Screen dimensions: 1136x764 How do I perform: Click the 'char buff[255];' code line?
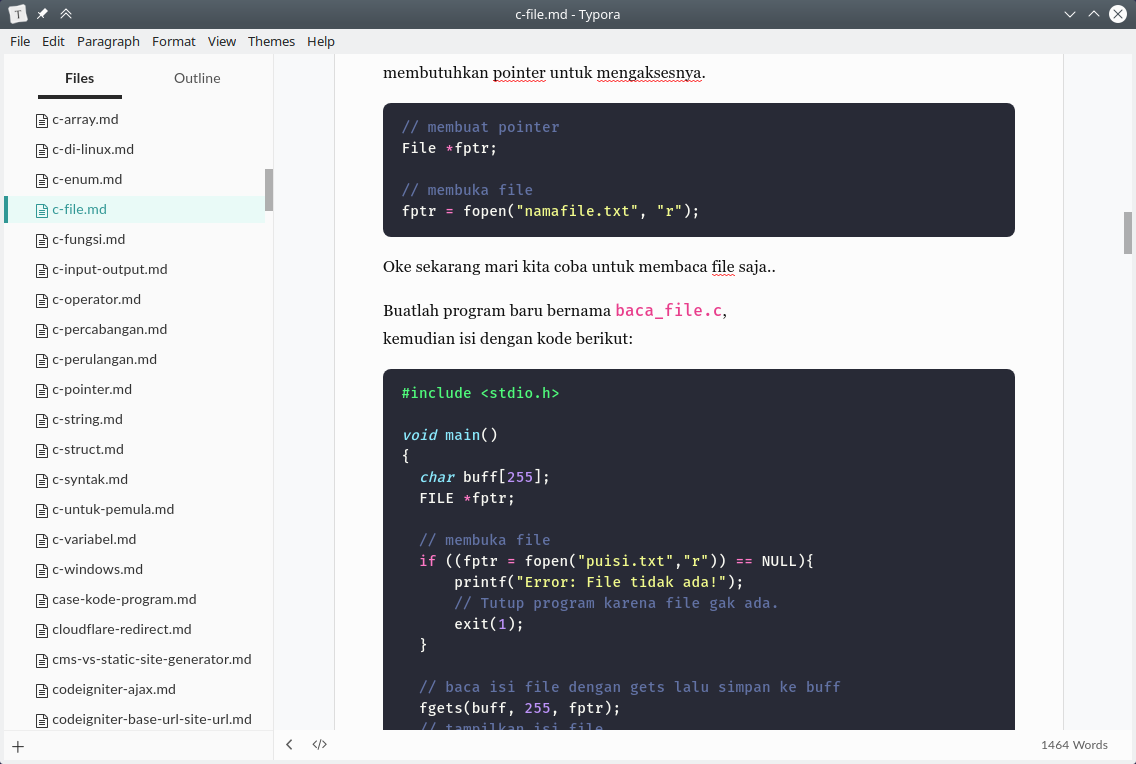[x=485, y=477]
